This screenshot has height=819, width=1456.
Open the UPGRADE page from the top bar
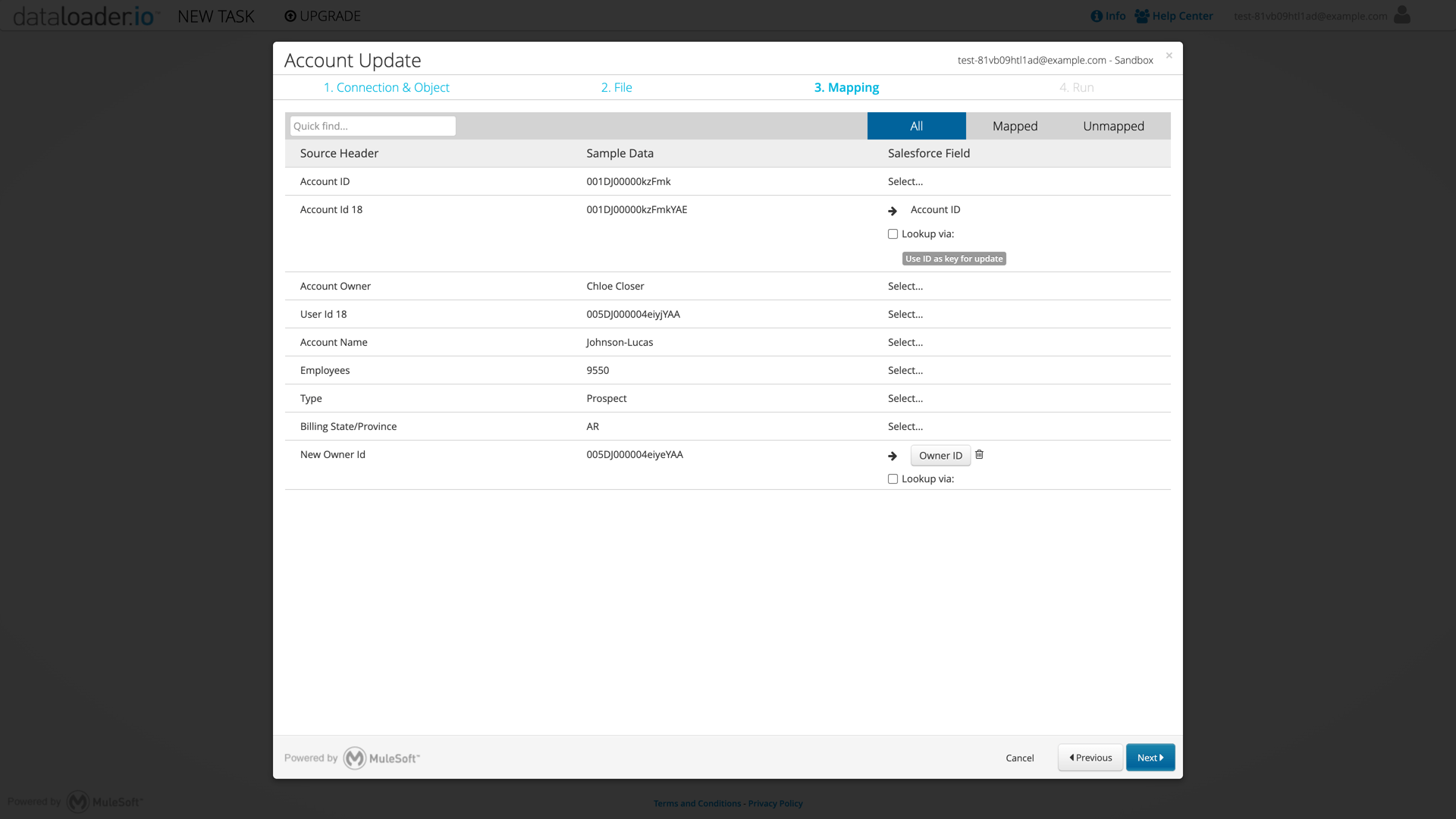[x=322, y=15]
